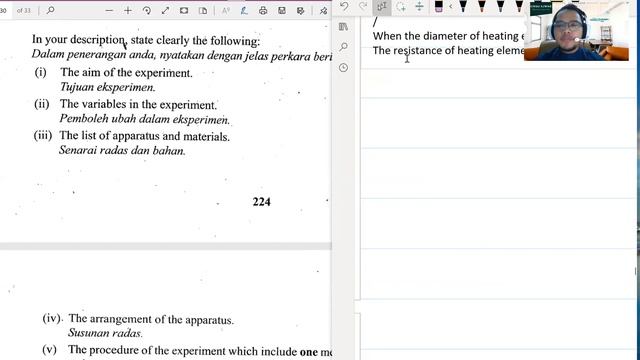The image size is (640, 360).
Task: Click the line 'The resistance of heating eleme'
Action: point(448,50)
